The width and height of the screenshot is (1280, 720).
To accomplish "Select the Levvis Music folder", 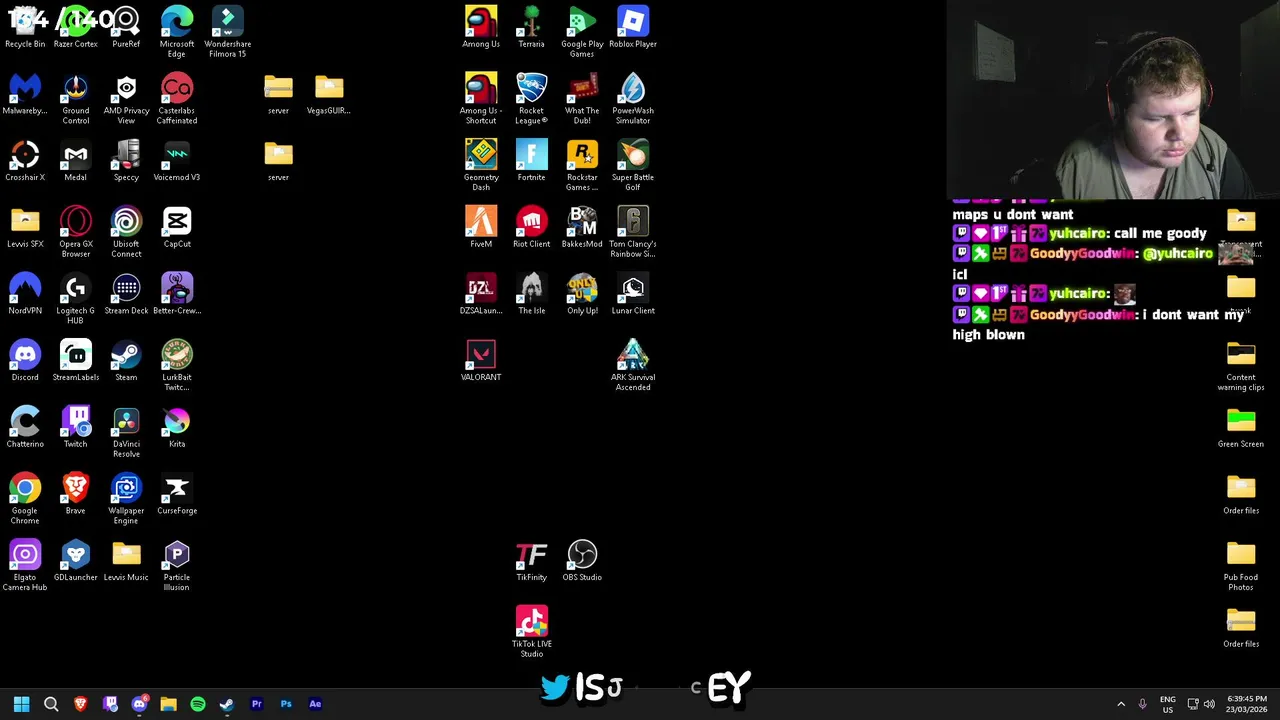I will tap(126, 562).
